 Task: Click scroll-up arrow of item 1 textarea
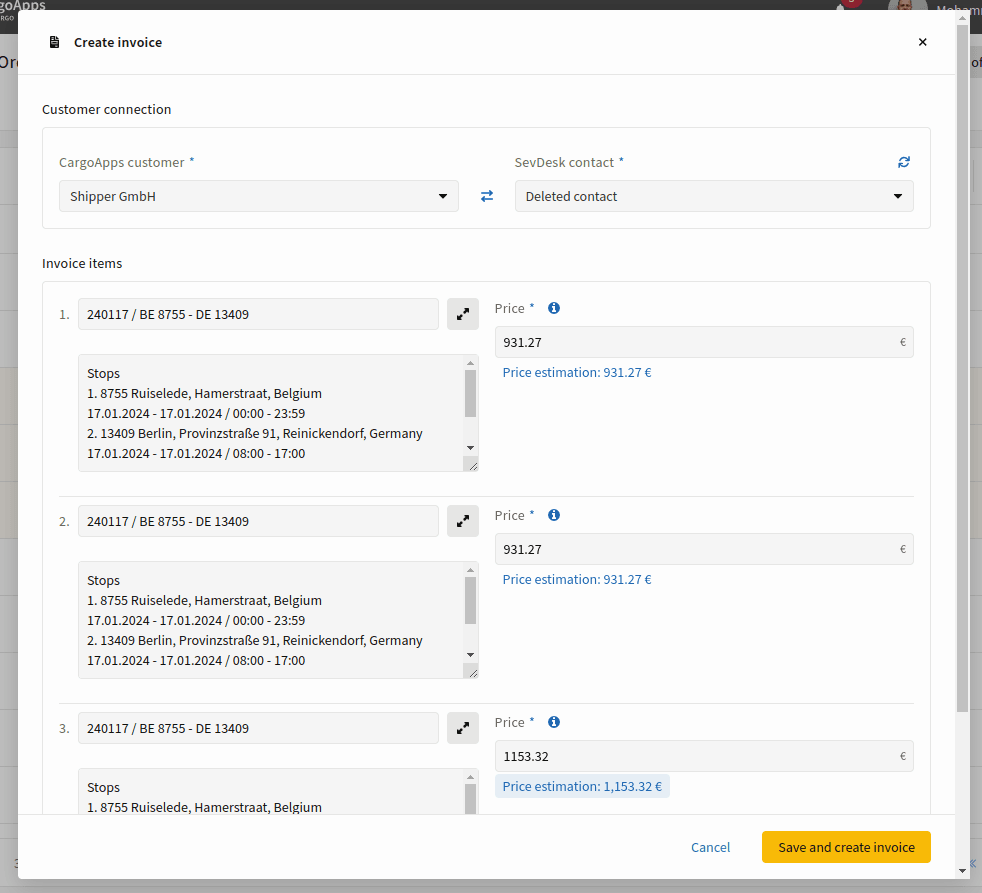(x=470, y=363)
